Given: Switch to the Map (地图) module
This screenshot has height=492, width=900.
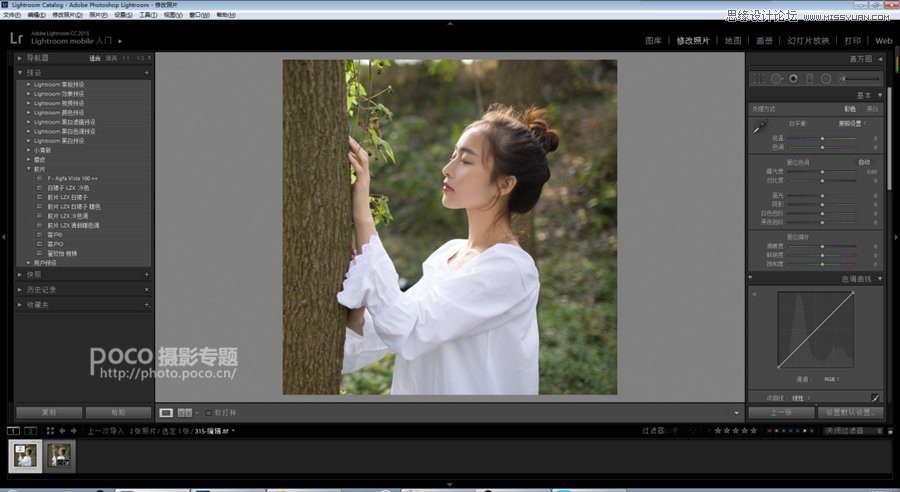Looking at the screenshot, I should tap(733, 41).
